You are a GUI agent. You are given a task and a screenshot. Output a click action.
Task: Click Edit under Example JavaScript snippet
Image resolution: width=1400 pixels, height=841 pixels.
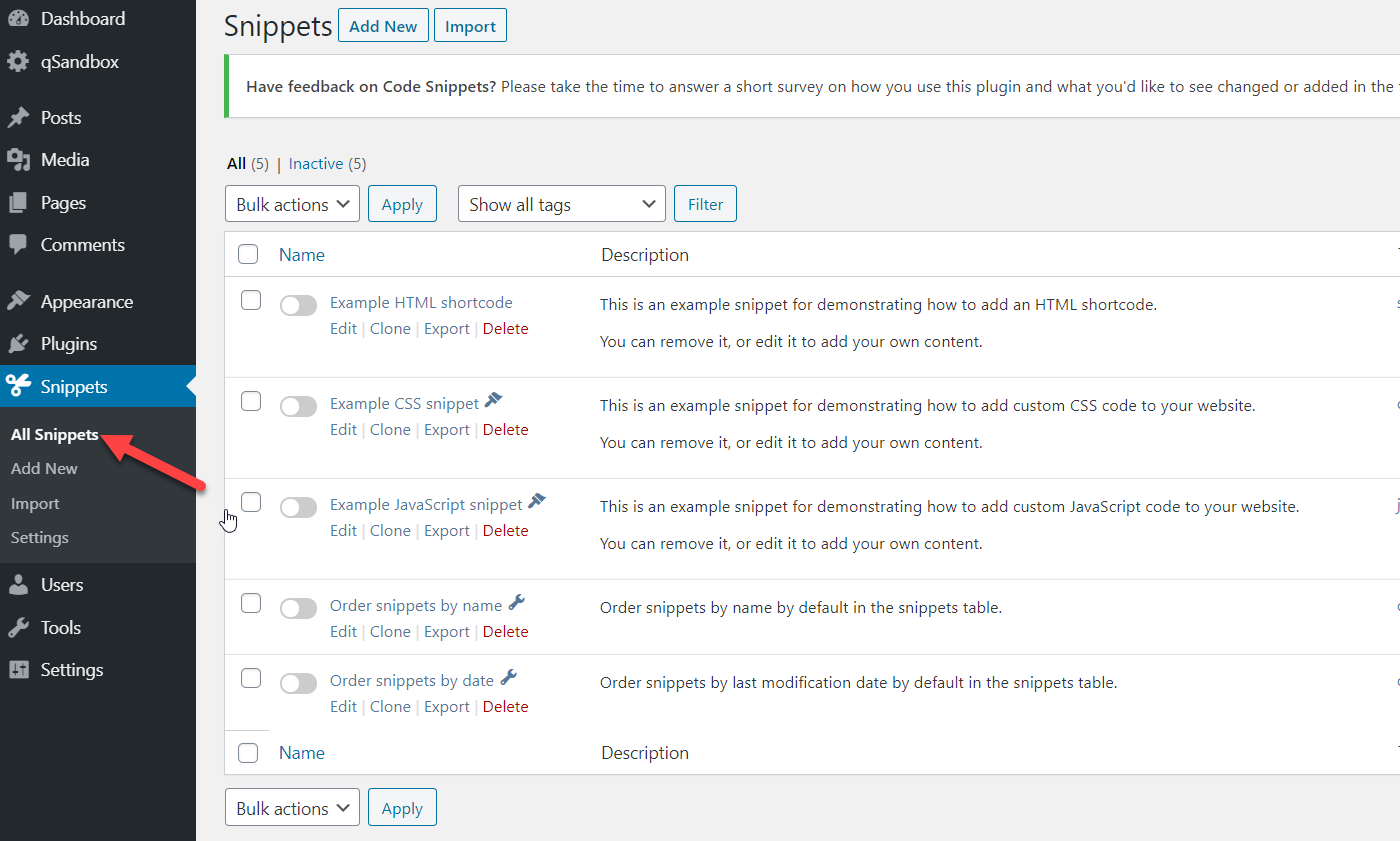click(343, 531)
